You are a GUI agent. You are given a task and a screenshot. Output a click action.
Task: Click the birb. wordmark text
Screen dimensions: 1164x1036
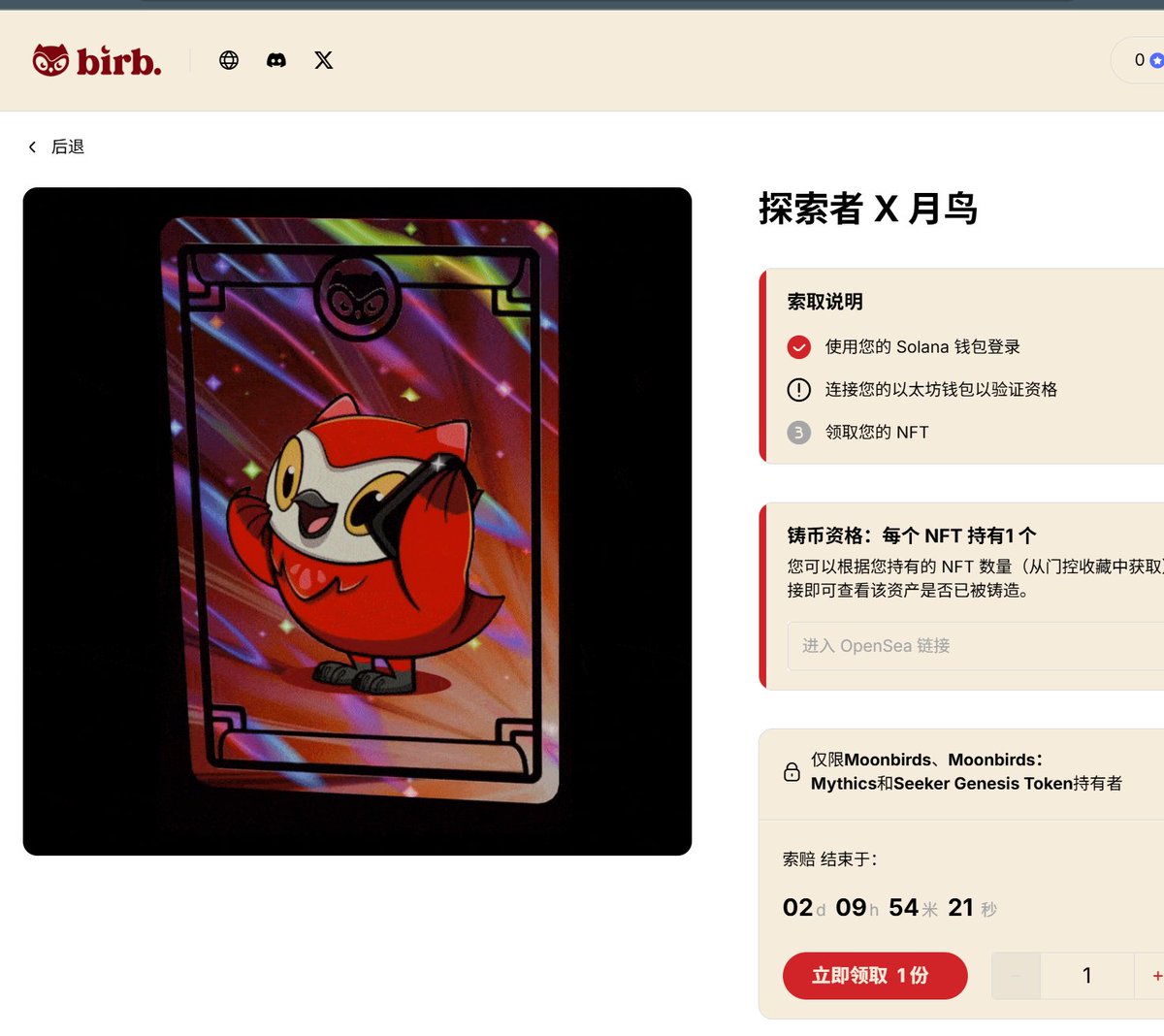click(x=118, y=62)
